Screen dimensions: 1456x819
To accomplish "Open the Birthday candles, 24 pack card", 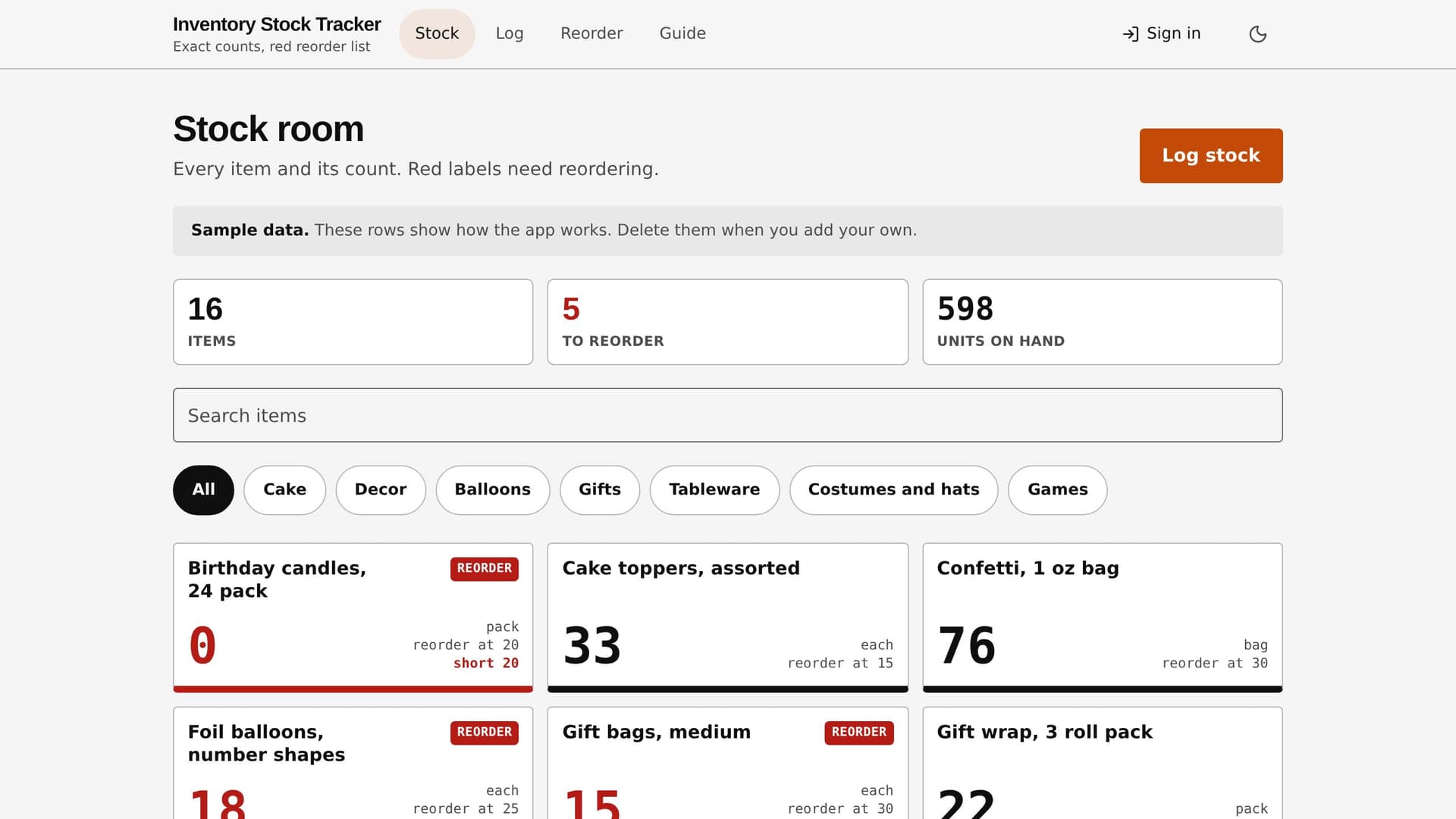I will point(353,617).
